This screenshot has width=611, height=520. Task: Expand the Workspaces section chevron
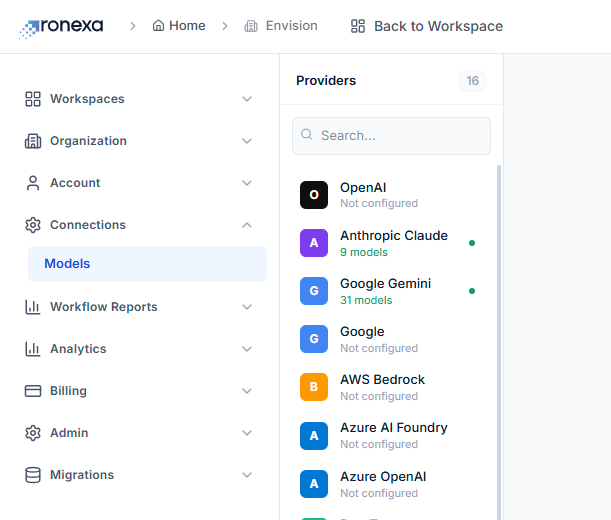(247, 99)
